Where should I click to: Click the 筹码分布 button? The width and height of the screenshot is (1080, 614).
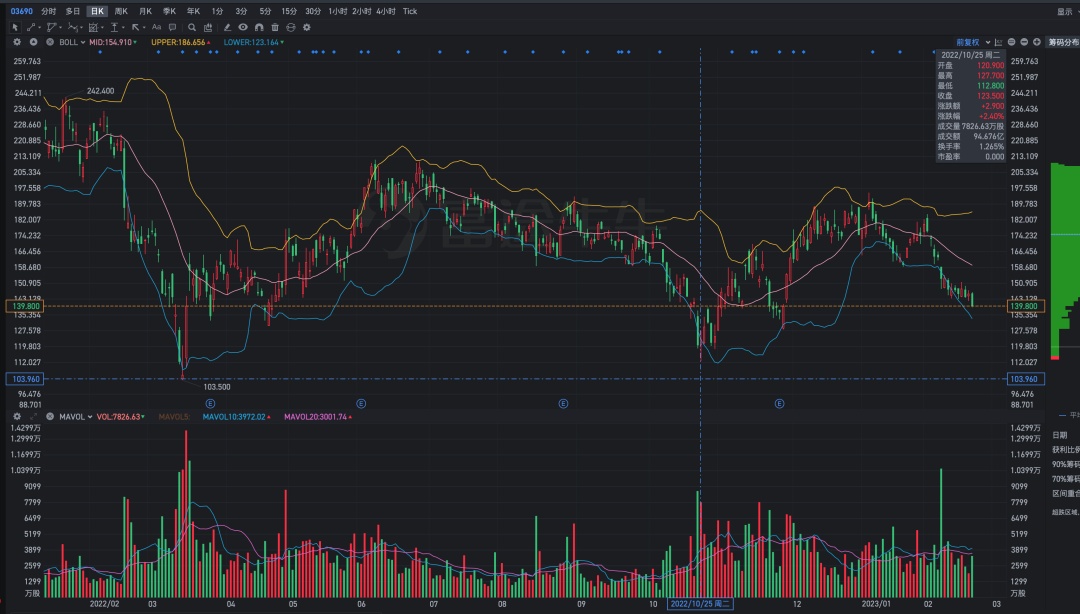pos(1062,42)
